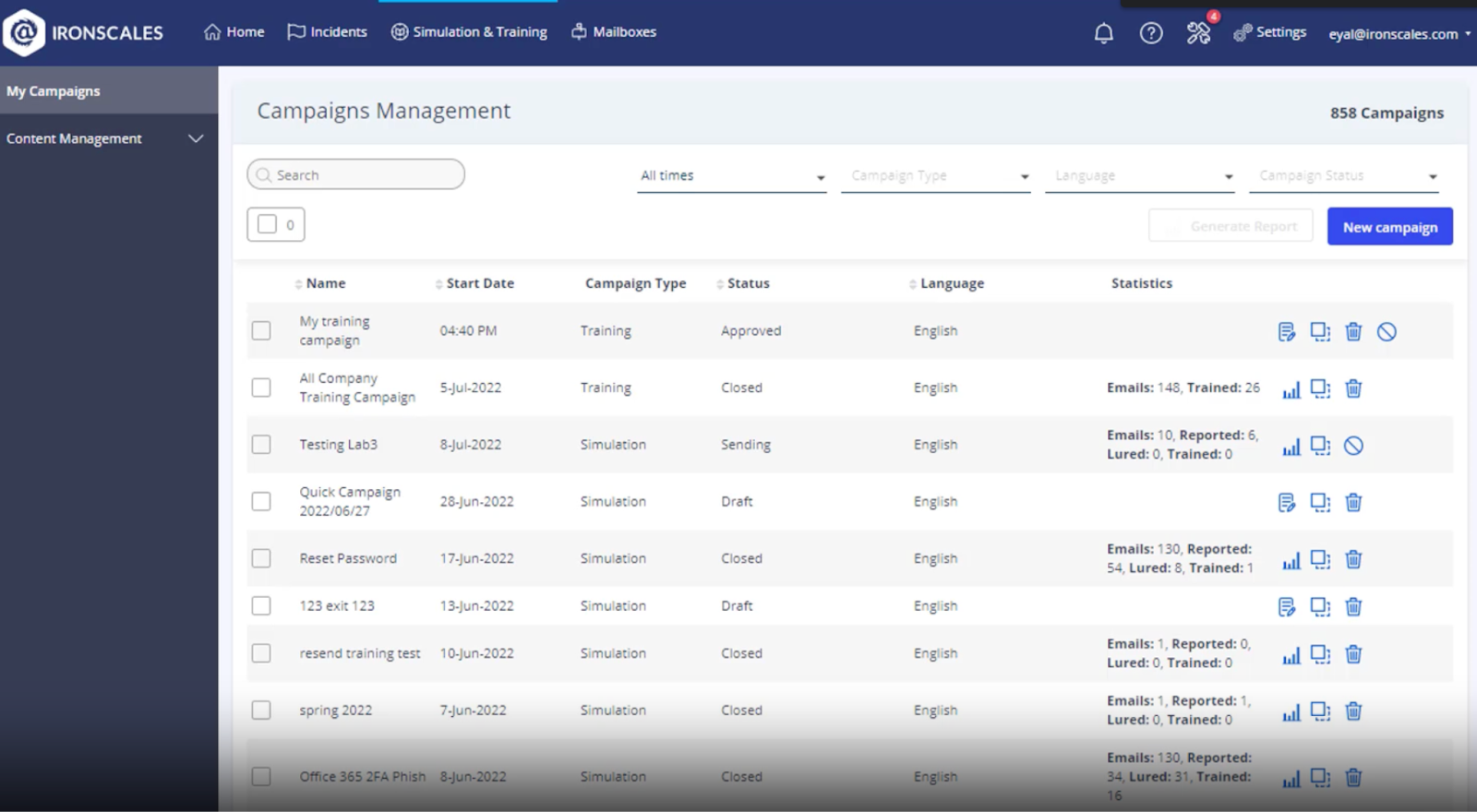The image size is (1477, 812).
Task: Open the Campaign Type filter dropdown
Action: 935,176
